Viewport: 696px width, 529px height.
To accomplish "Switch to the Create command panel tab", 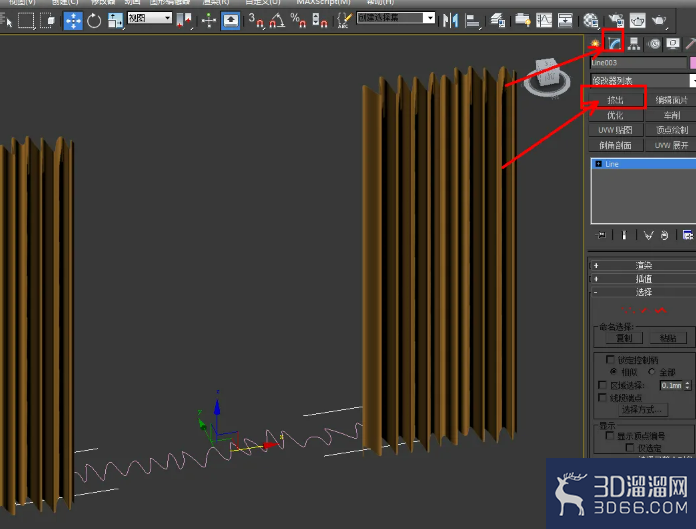I will (x=595, y=43).
